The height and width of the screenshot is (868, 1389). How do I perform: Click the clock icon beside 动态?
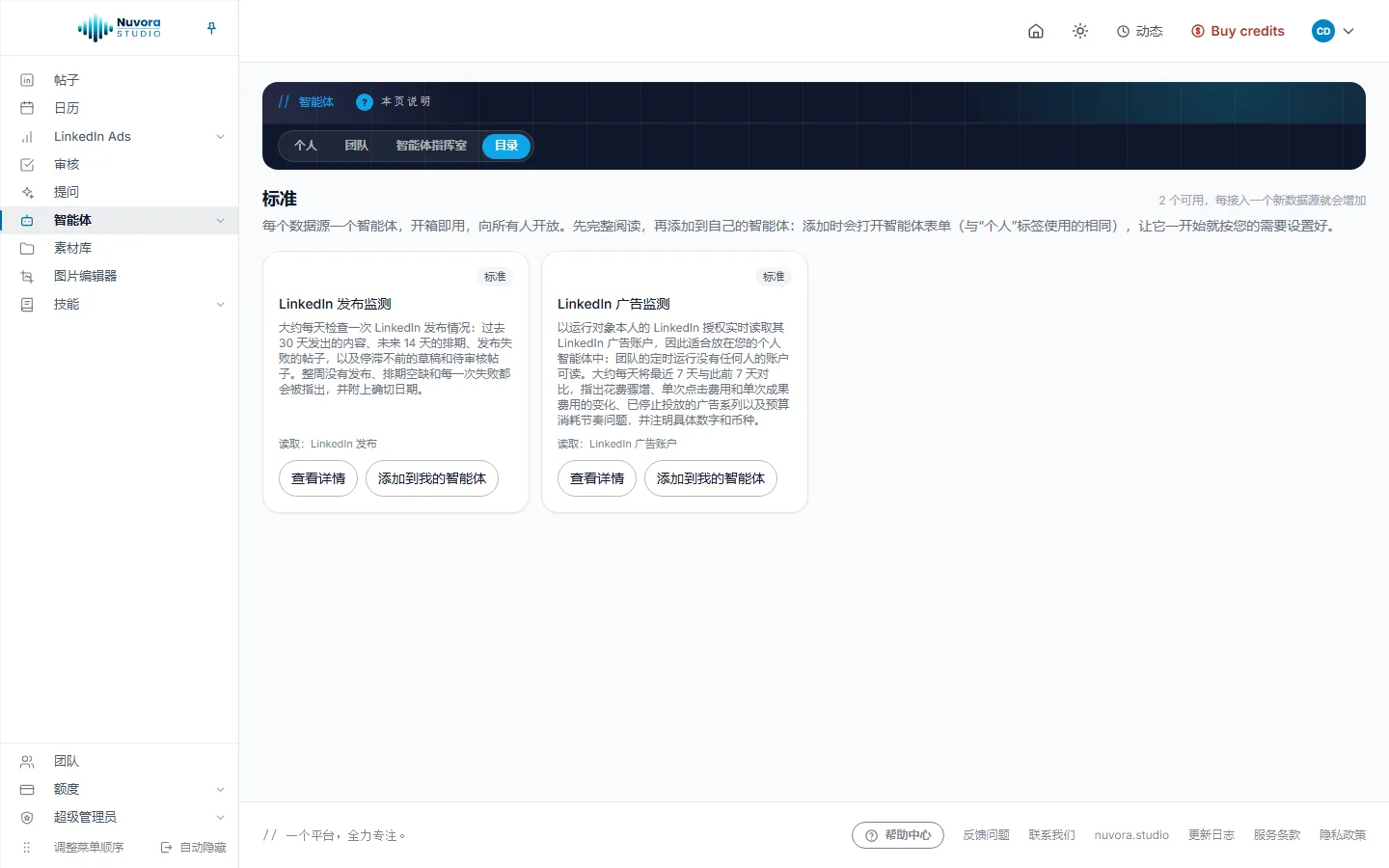(1123, 31)
